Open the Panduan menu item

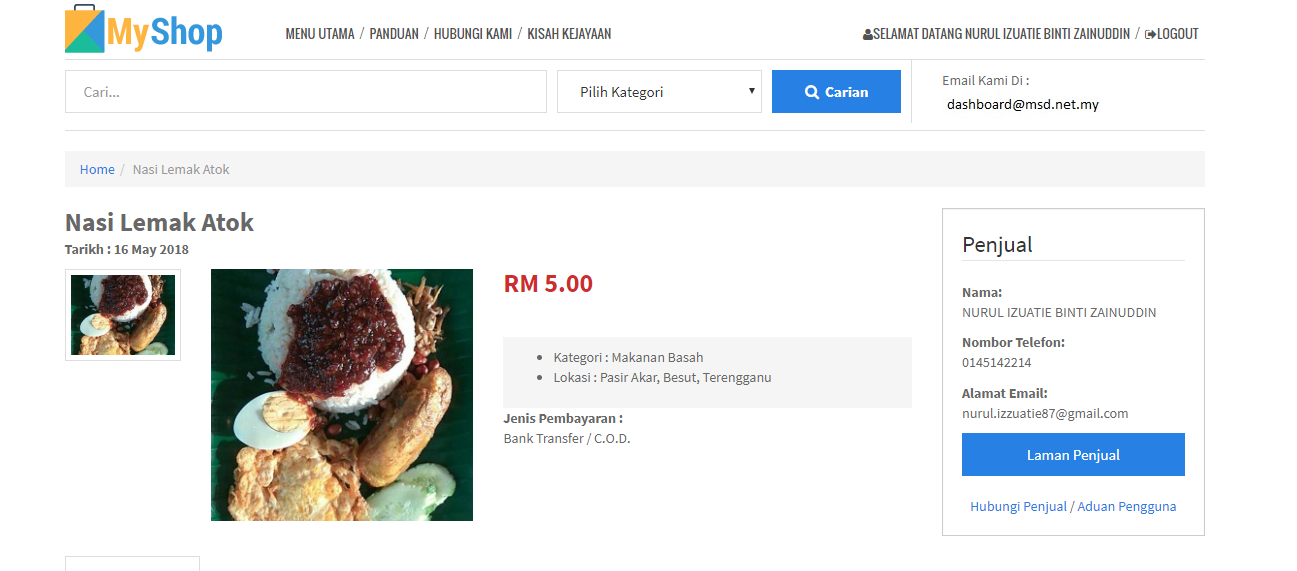(x=394, y=34)
